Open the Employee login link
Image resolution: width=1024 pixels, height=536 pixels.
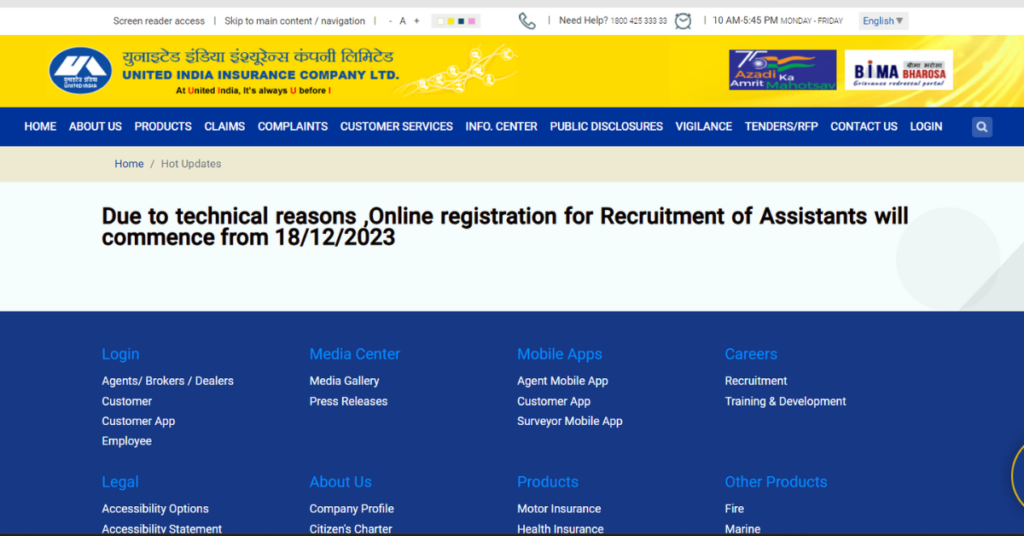pyautogui.click(x=127, y=441)
